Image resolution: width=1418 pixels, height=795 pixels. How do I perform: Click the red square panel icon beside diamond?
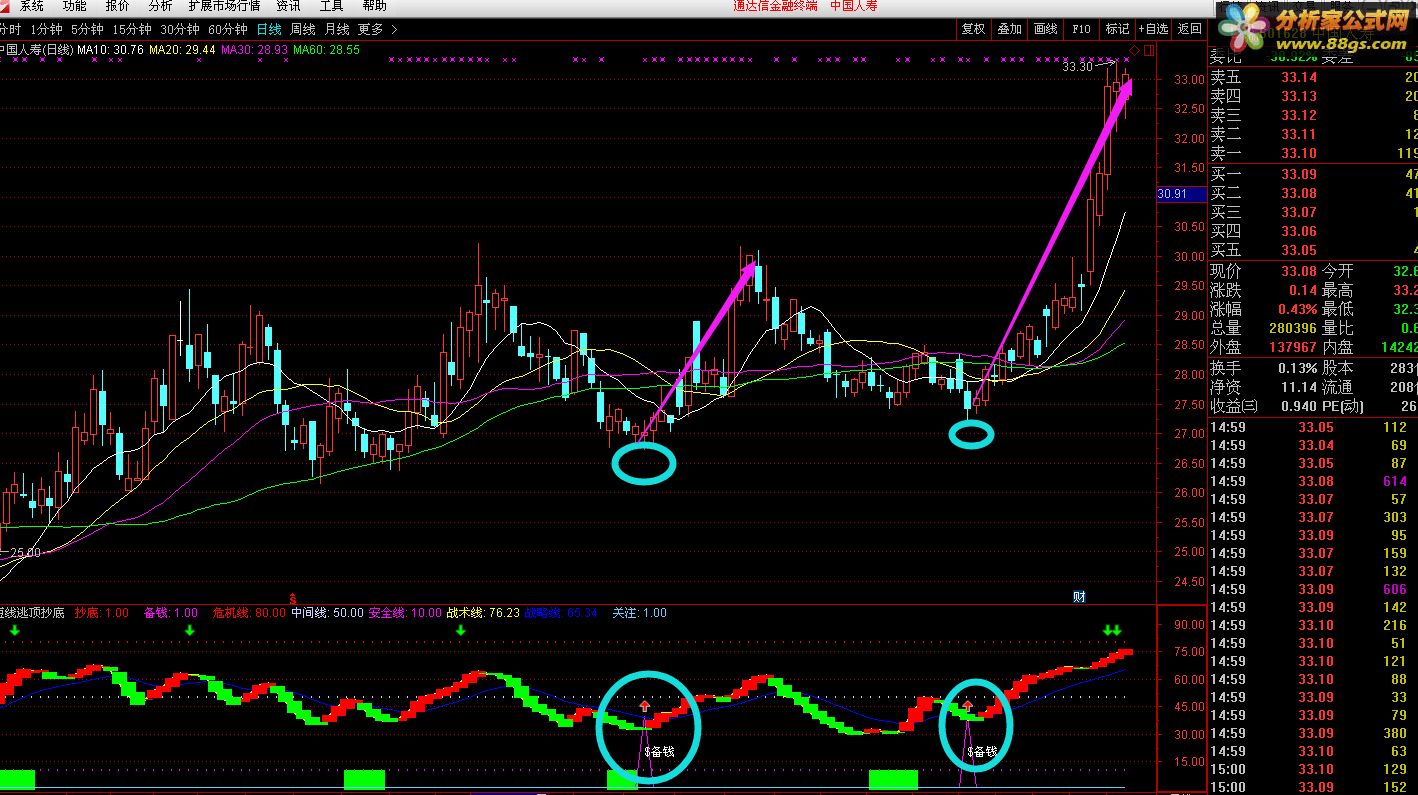tap(1149, 49)
